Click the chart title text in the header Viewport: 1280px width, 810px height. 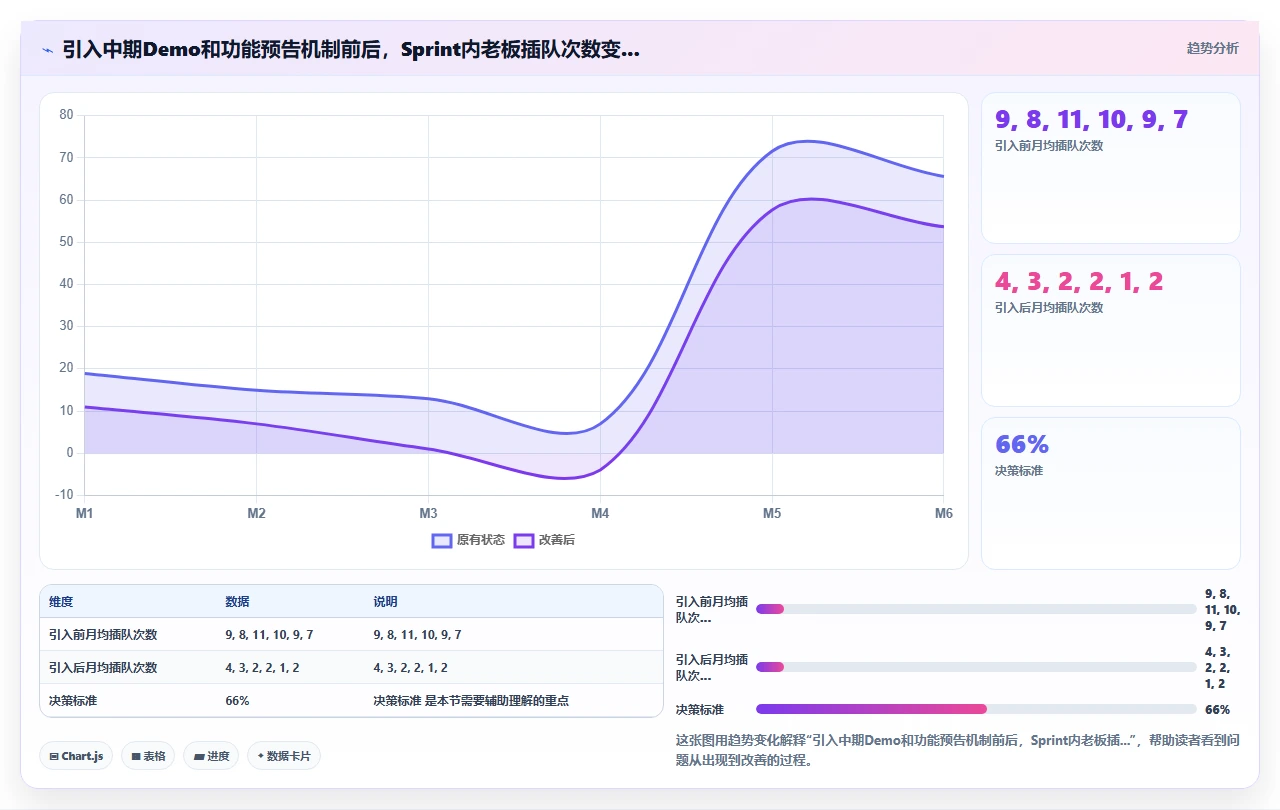point(351,49)
